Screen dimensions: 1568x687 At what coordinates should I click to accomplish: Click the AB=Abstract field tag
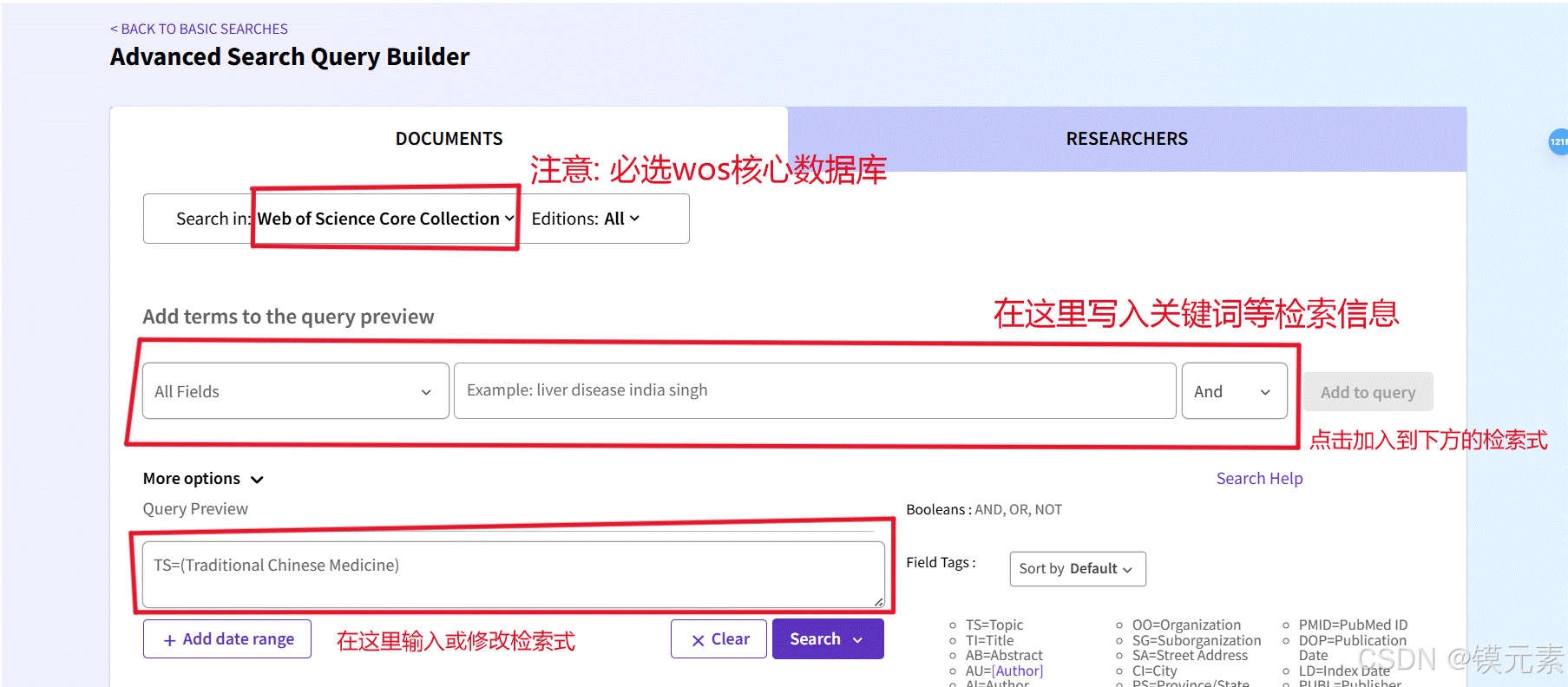coord(1004,655)
